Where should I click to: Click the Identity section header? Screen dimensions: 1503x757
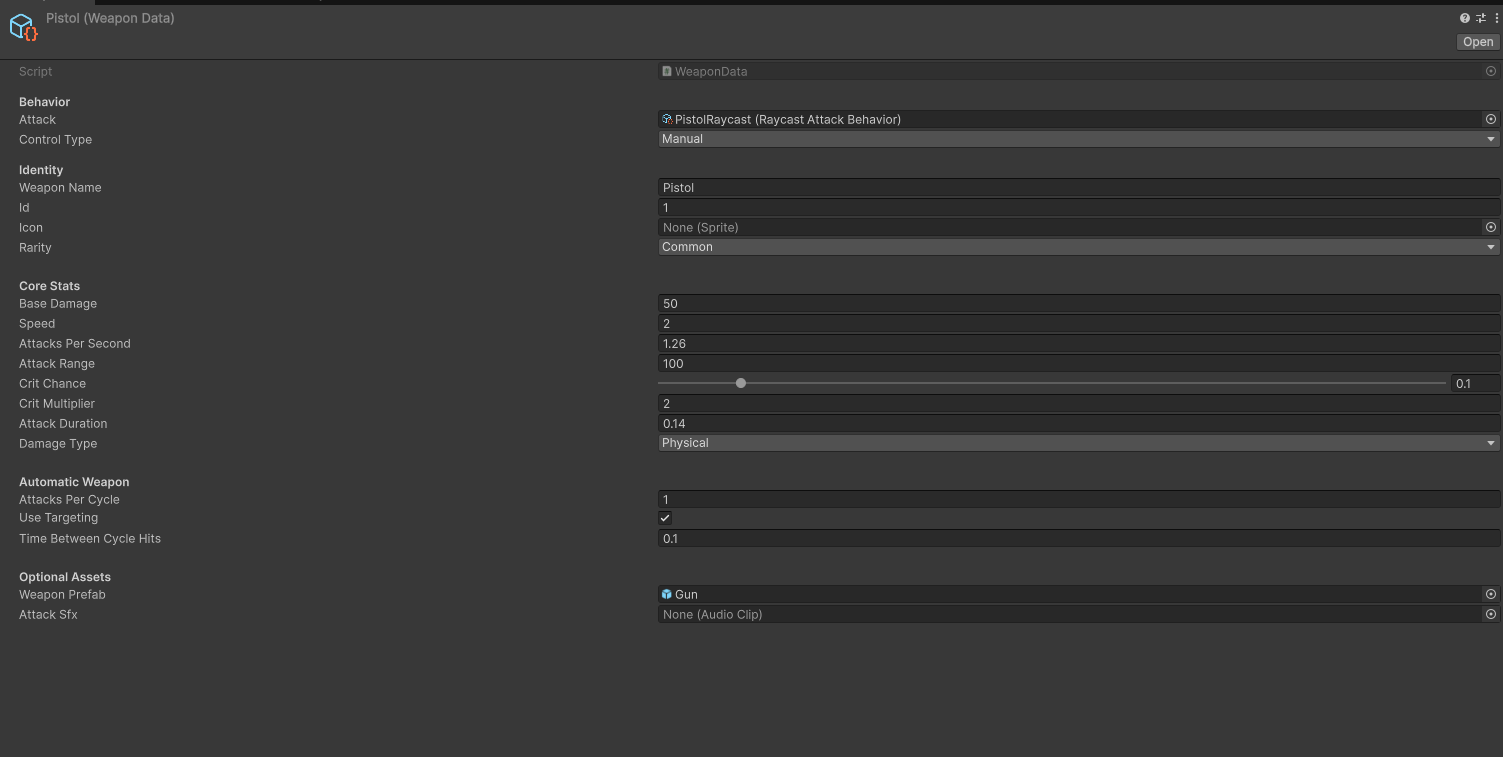point(41,169)
